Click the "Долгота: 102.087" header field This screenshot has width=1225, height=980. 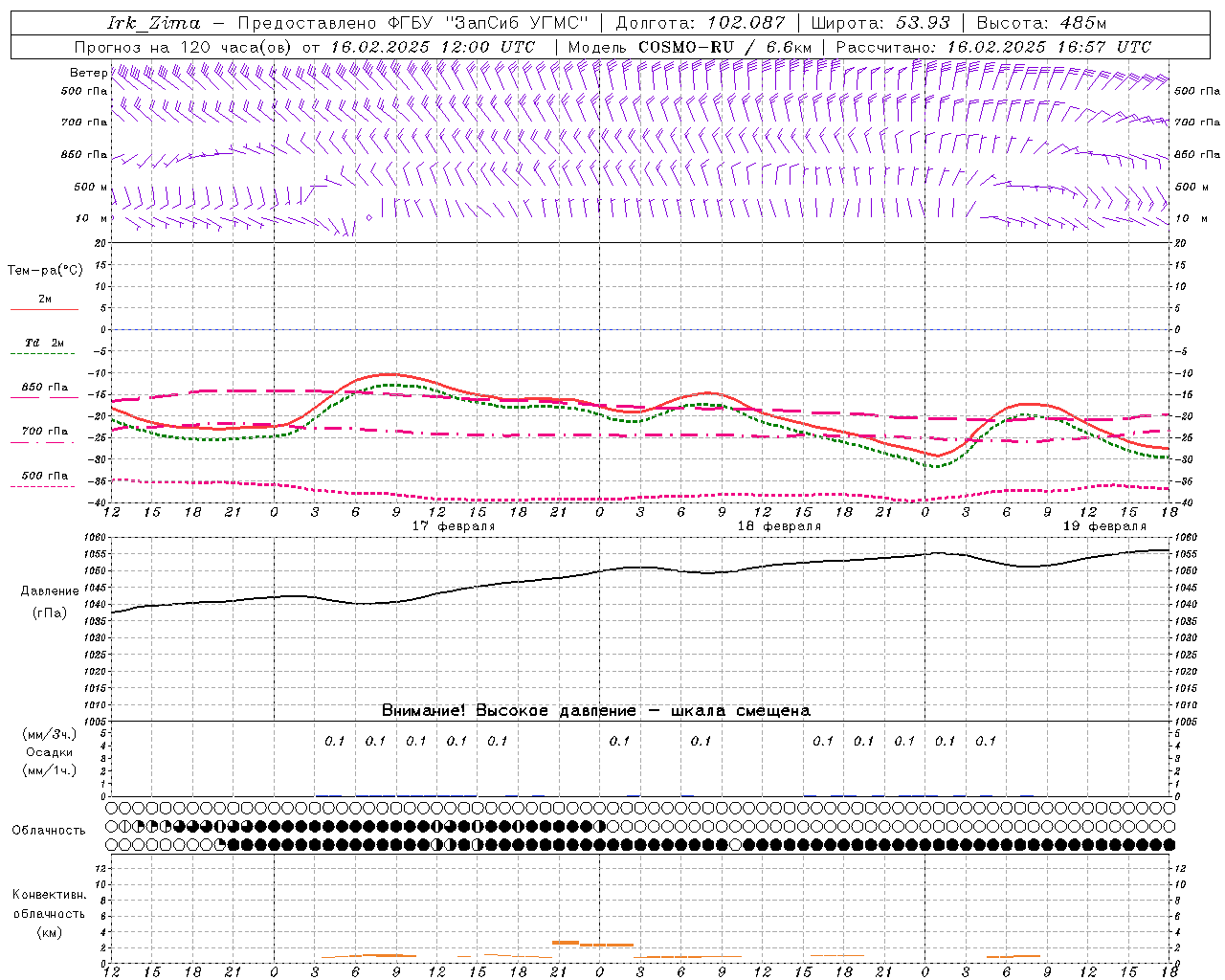[700, 23]
